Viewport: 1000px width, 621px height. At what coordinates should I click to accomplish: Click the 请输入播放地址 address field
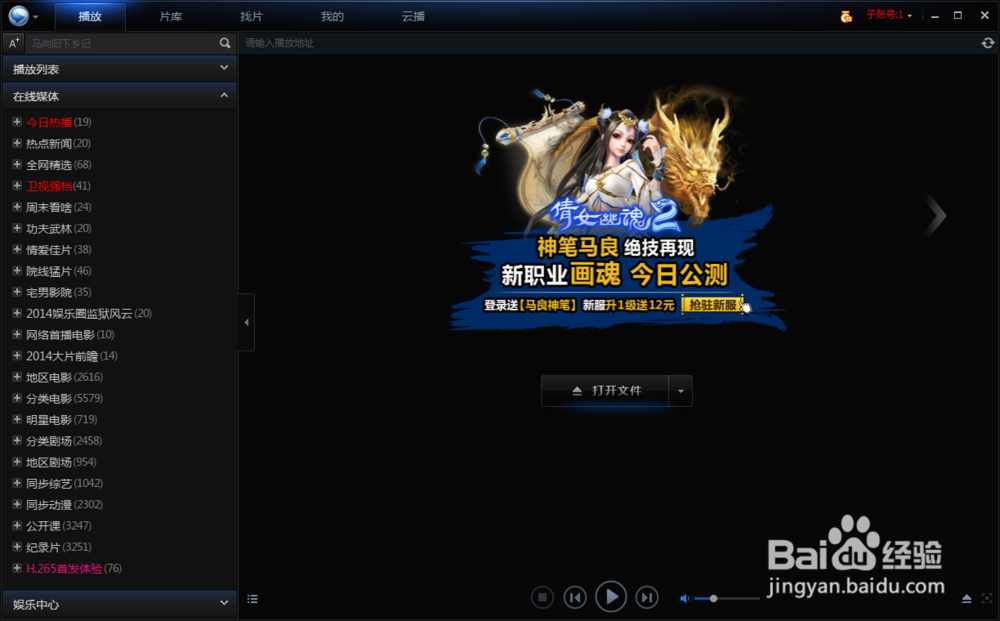coord(609,43)
